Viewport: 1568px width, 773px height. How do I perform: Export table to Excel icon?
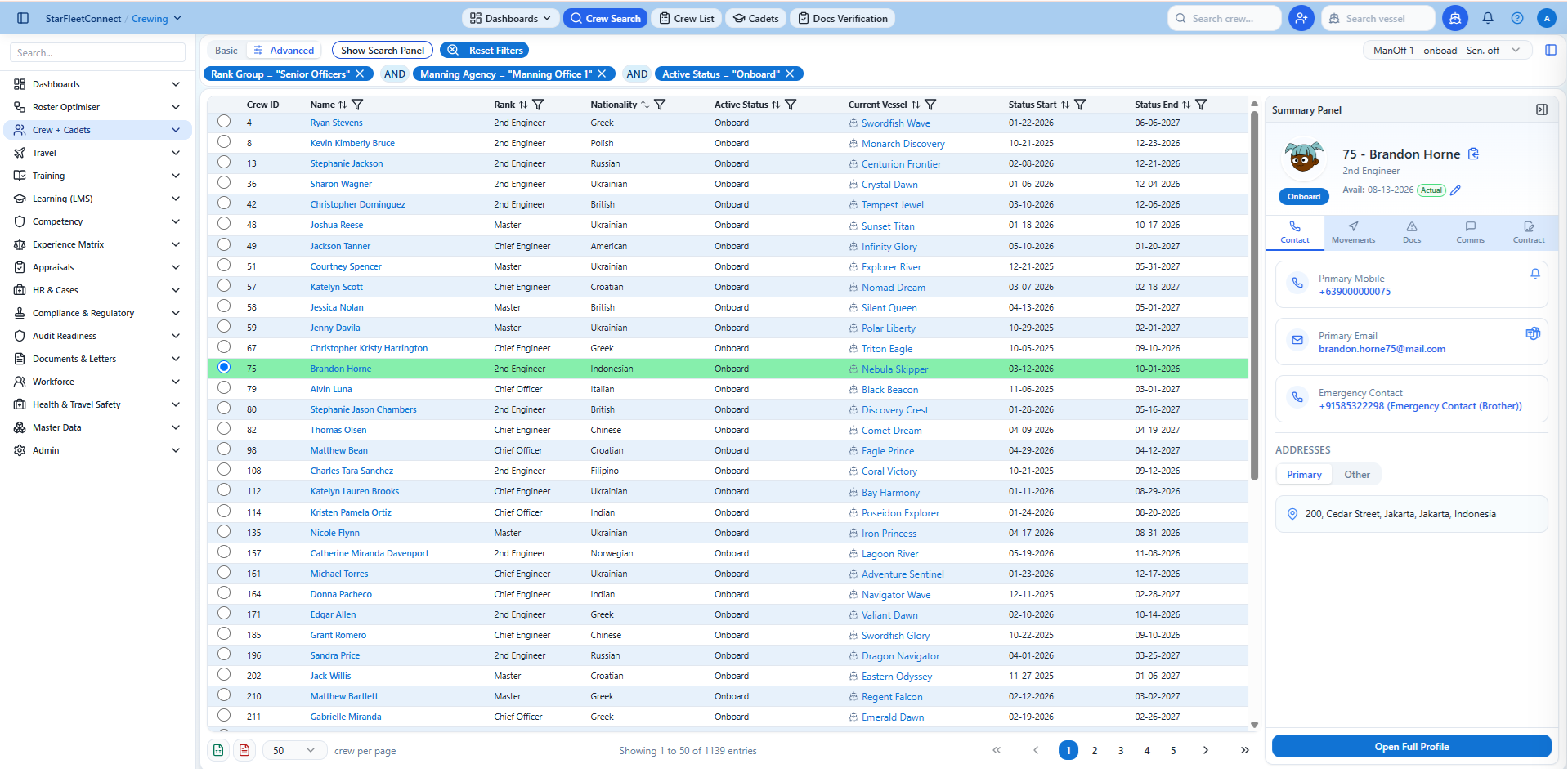click(x=218, y=750)
